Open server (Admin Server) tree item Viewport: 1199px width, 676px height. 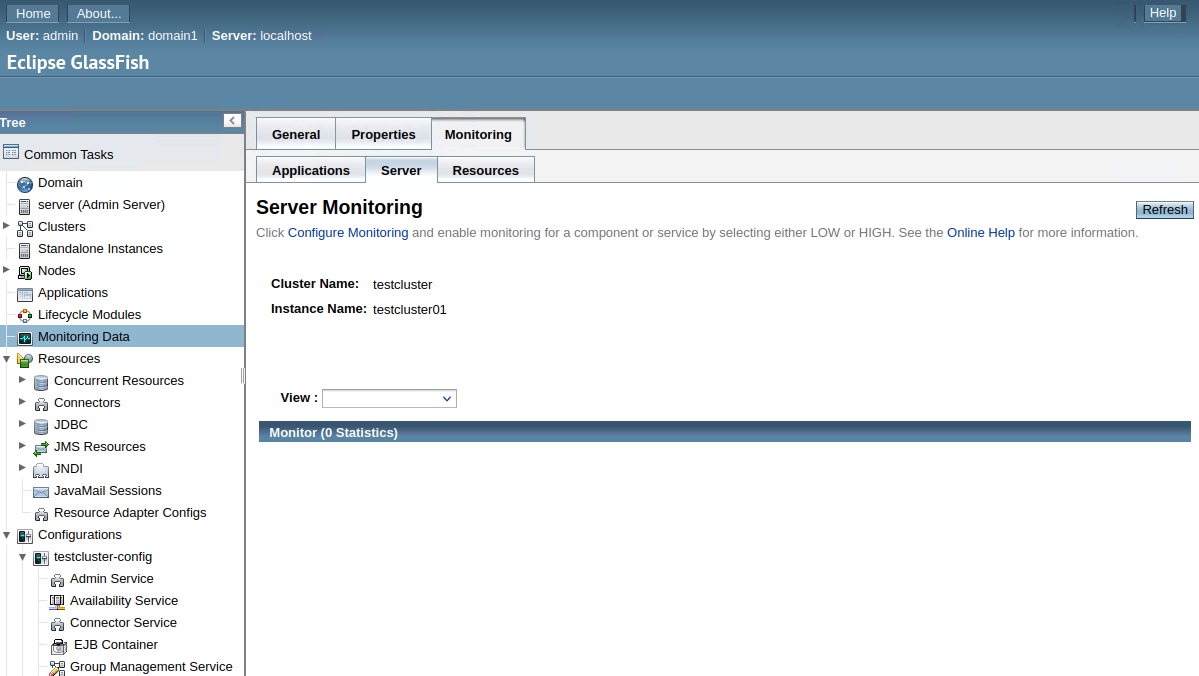(x=102, y=205)
